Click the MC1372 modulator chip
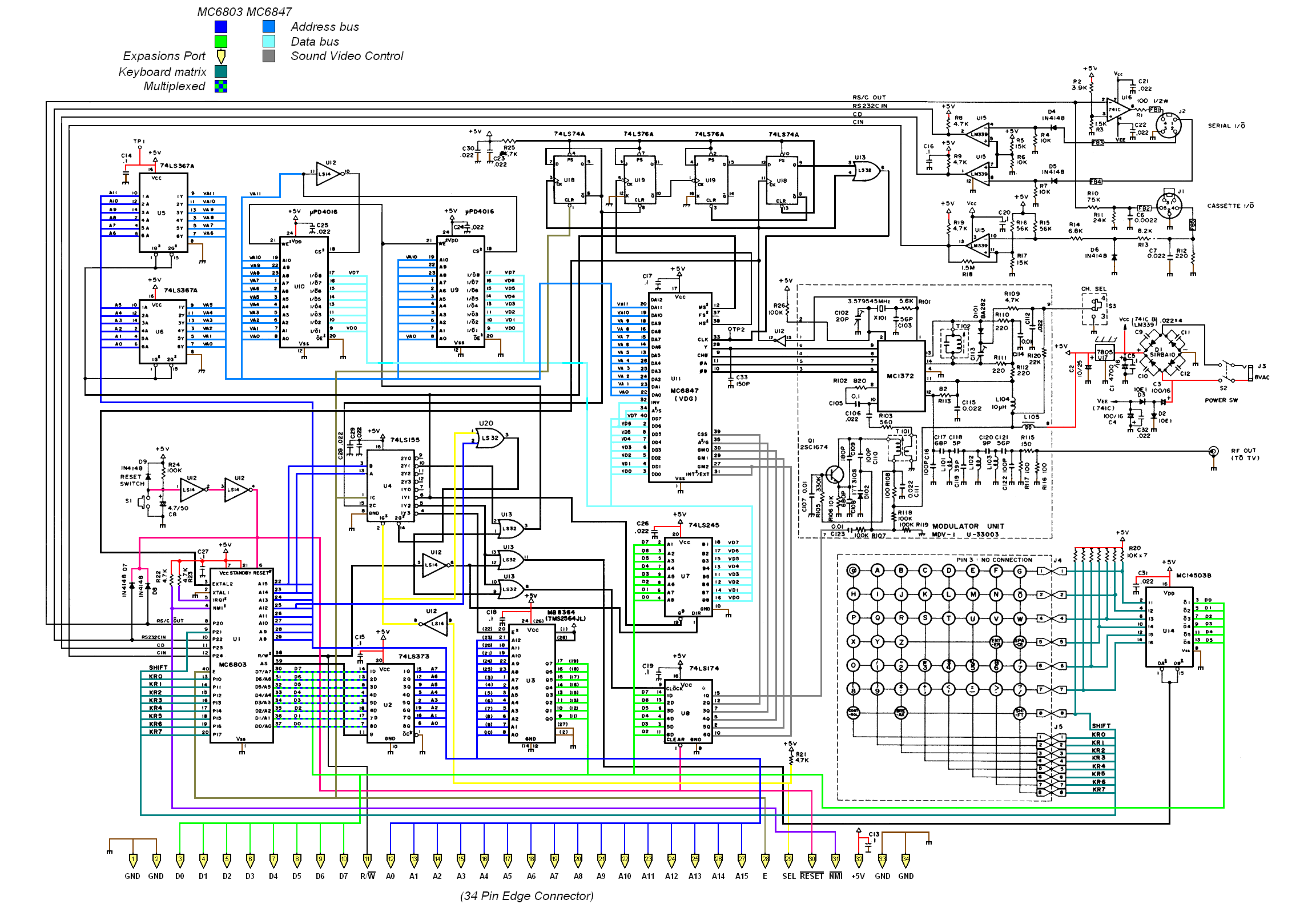The image size is (1316, 920). click(x=901, y=376)
